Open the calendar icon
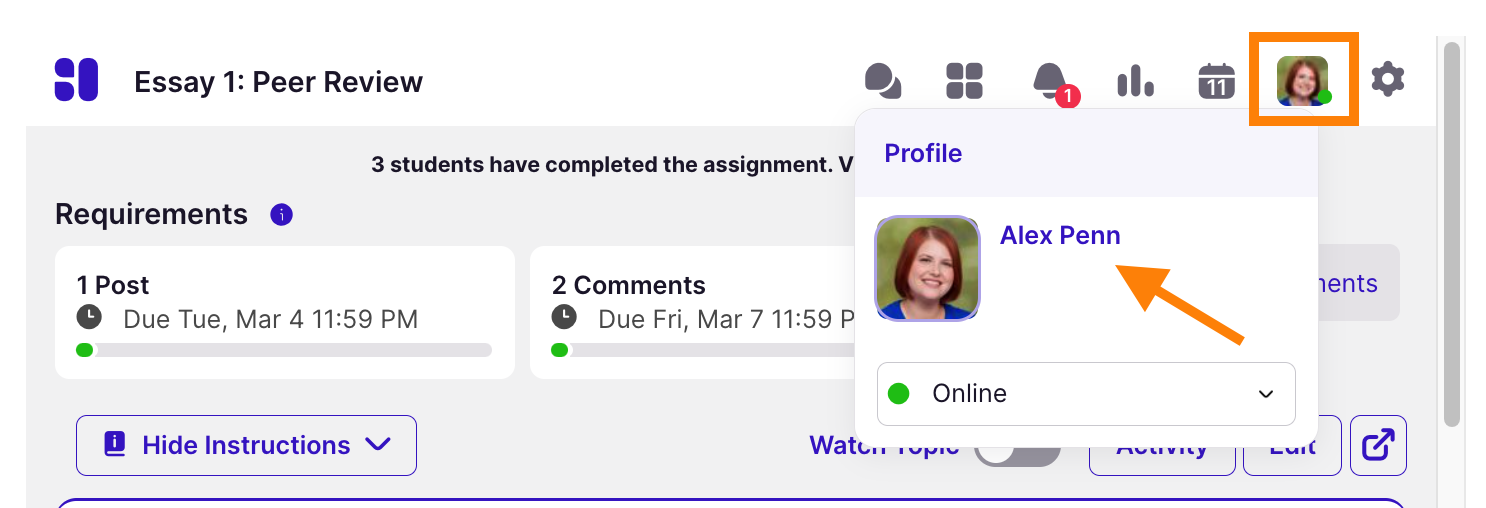Viewport: 1486px width, 508px height. coord(1216,80)
